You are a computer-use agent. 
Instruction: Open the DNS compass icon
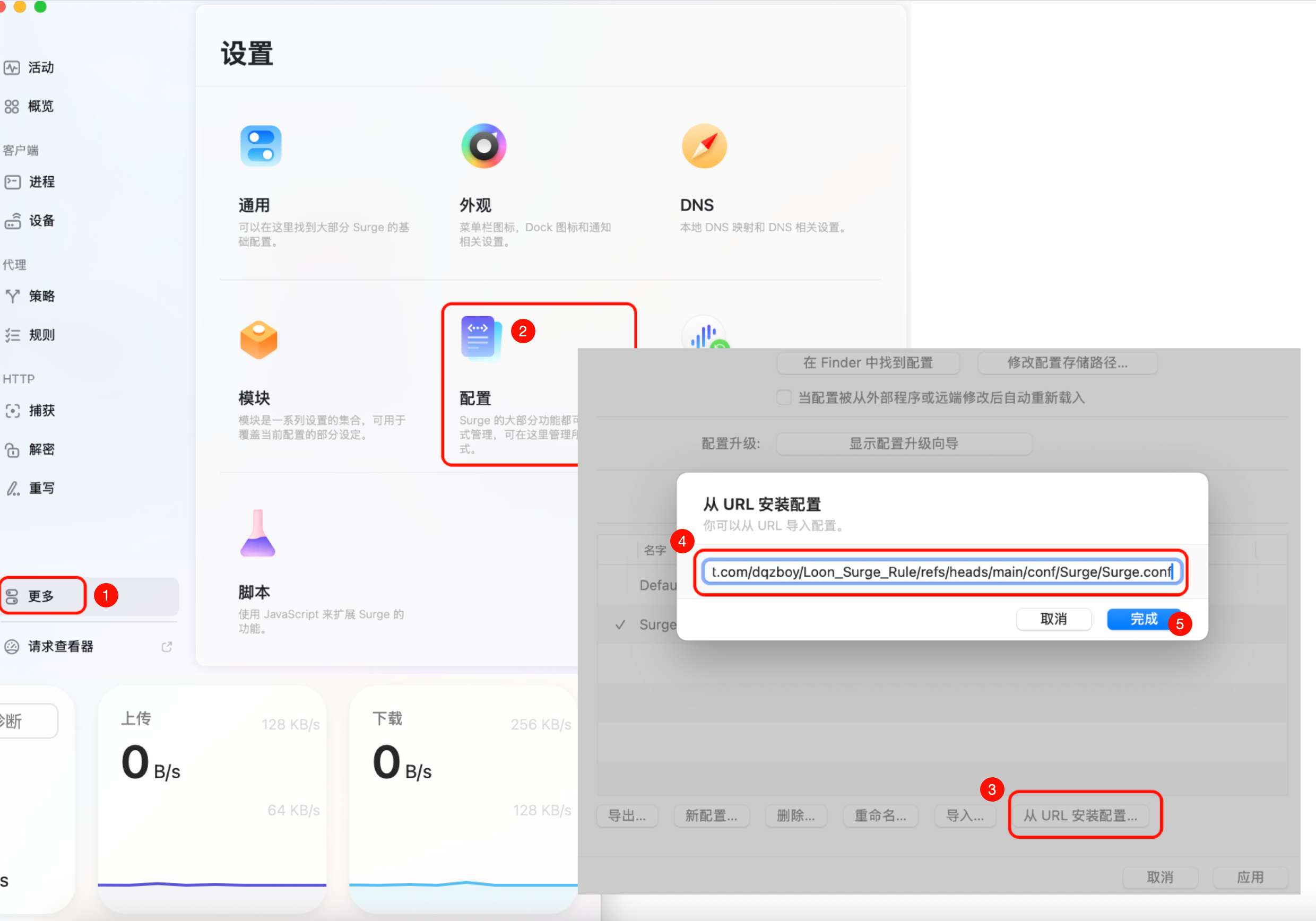(x=704, y=145)
